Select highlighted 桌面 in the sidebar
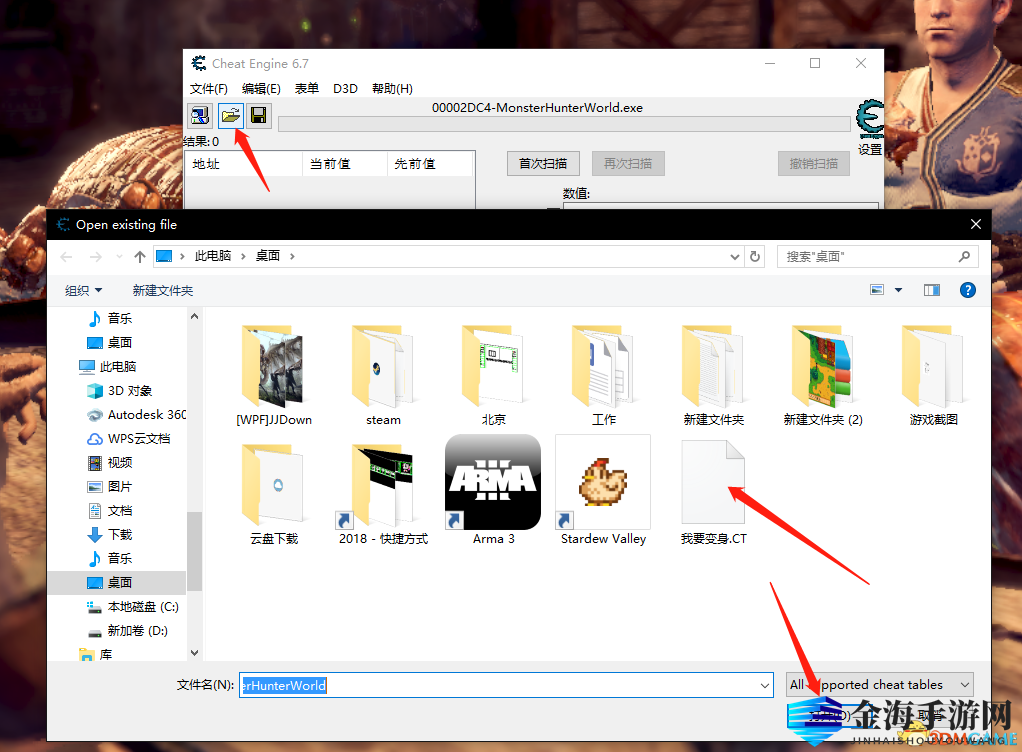Viewport: 1022px width, 752px height. click(117, 583)
